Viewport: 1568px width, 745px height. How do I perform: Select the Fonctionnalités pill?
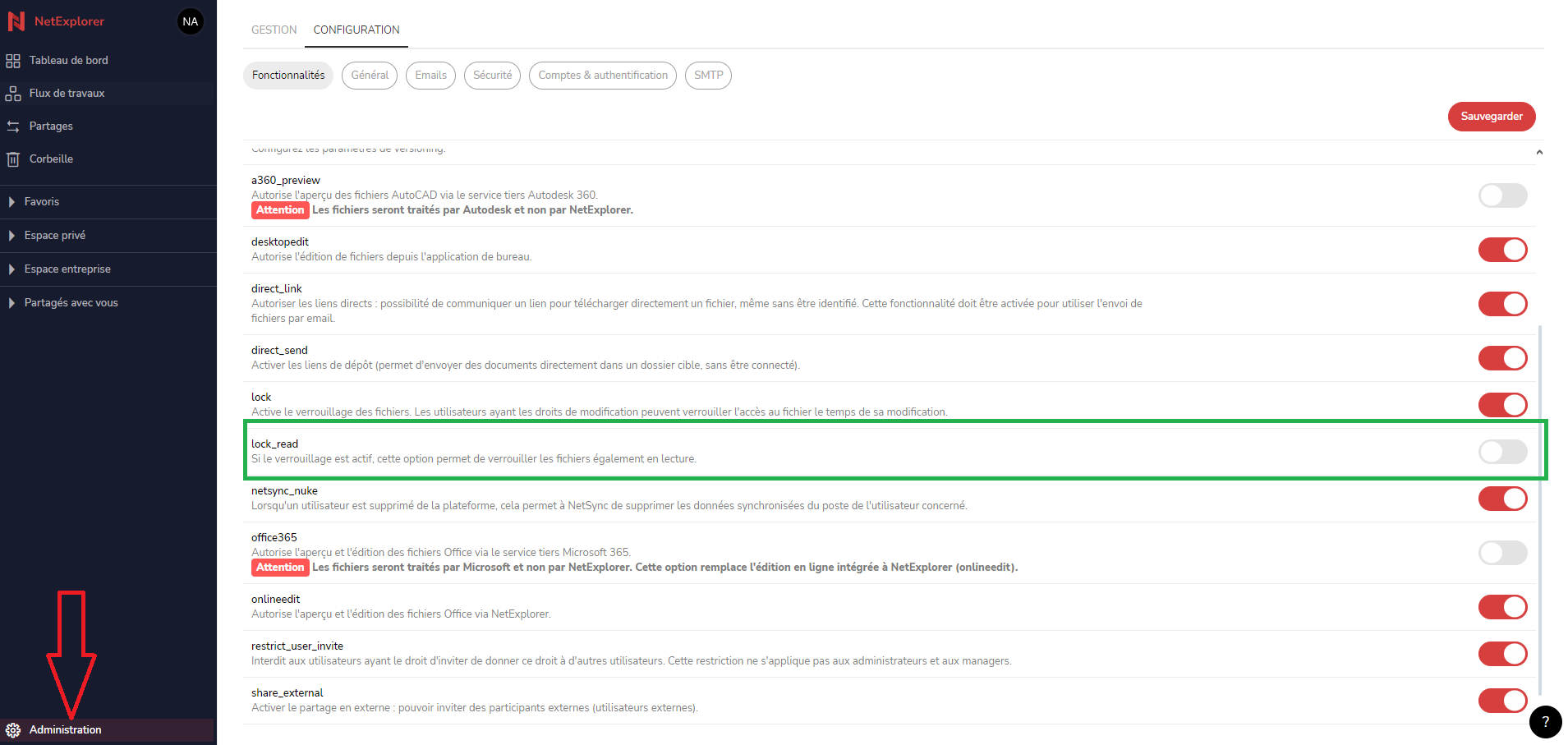coord(288,76)
